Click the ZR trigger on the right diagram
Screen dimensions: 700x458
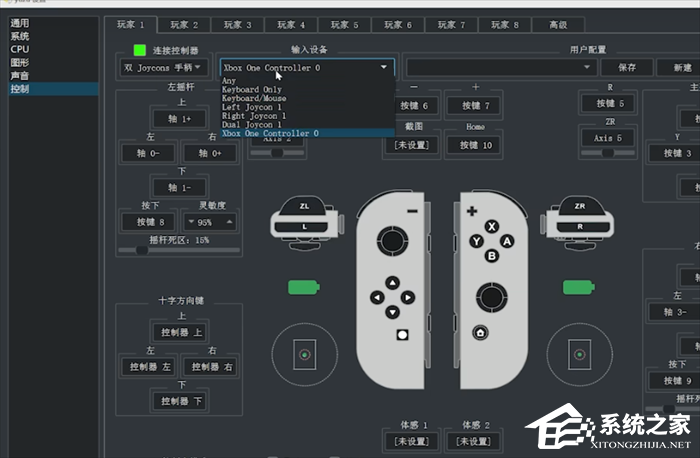pos(580,206)
